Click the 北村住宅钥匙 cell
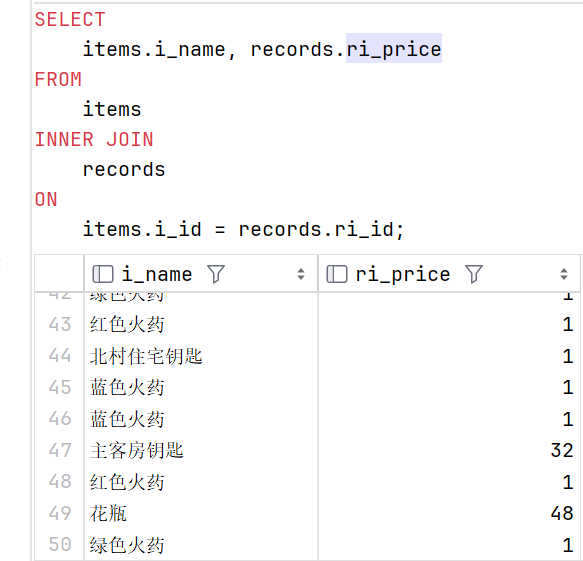 coord(201,356)
